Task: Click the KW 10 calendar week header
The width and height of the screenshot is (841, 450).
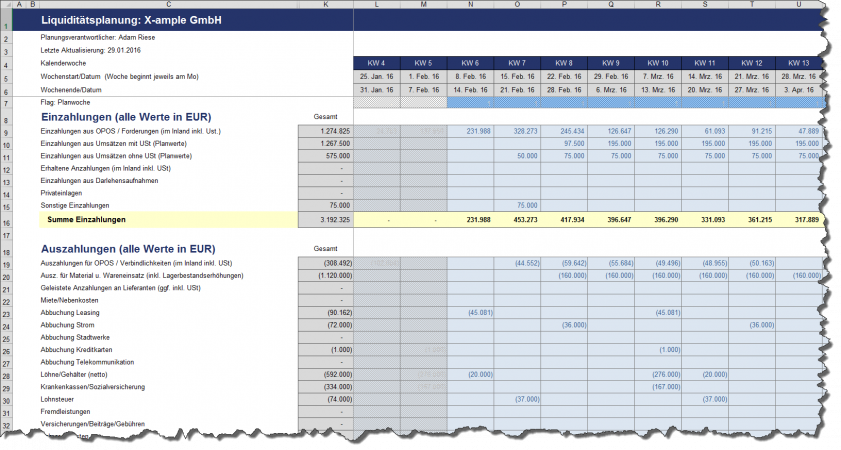Action: pyautogui.click(x=658, y=63)
